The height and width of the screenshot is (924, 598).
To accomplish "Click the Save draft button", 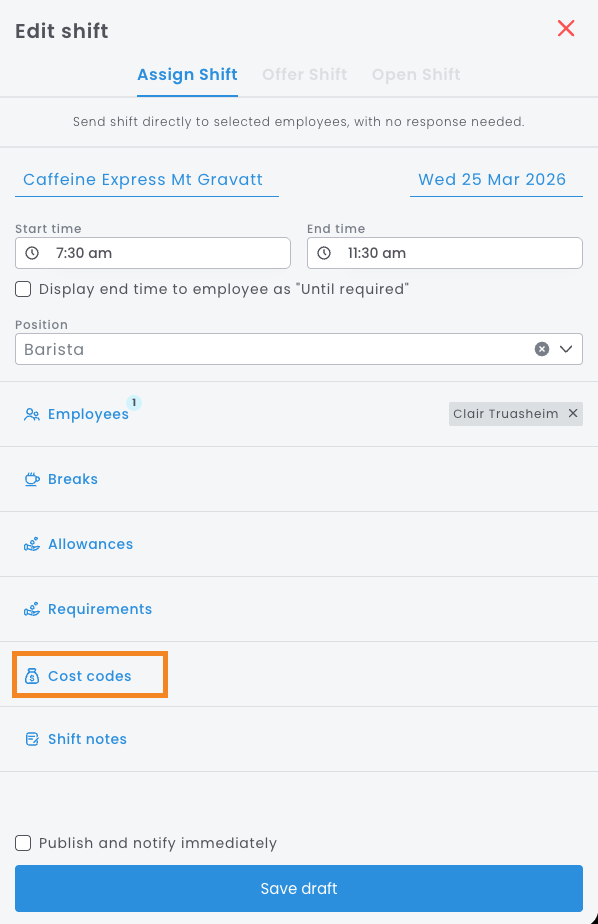I will click(x=299, y=888).
